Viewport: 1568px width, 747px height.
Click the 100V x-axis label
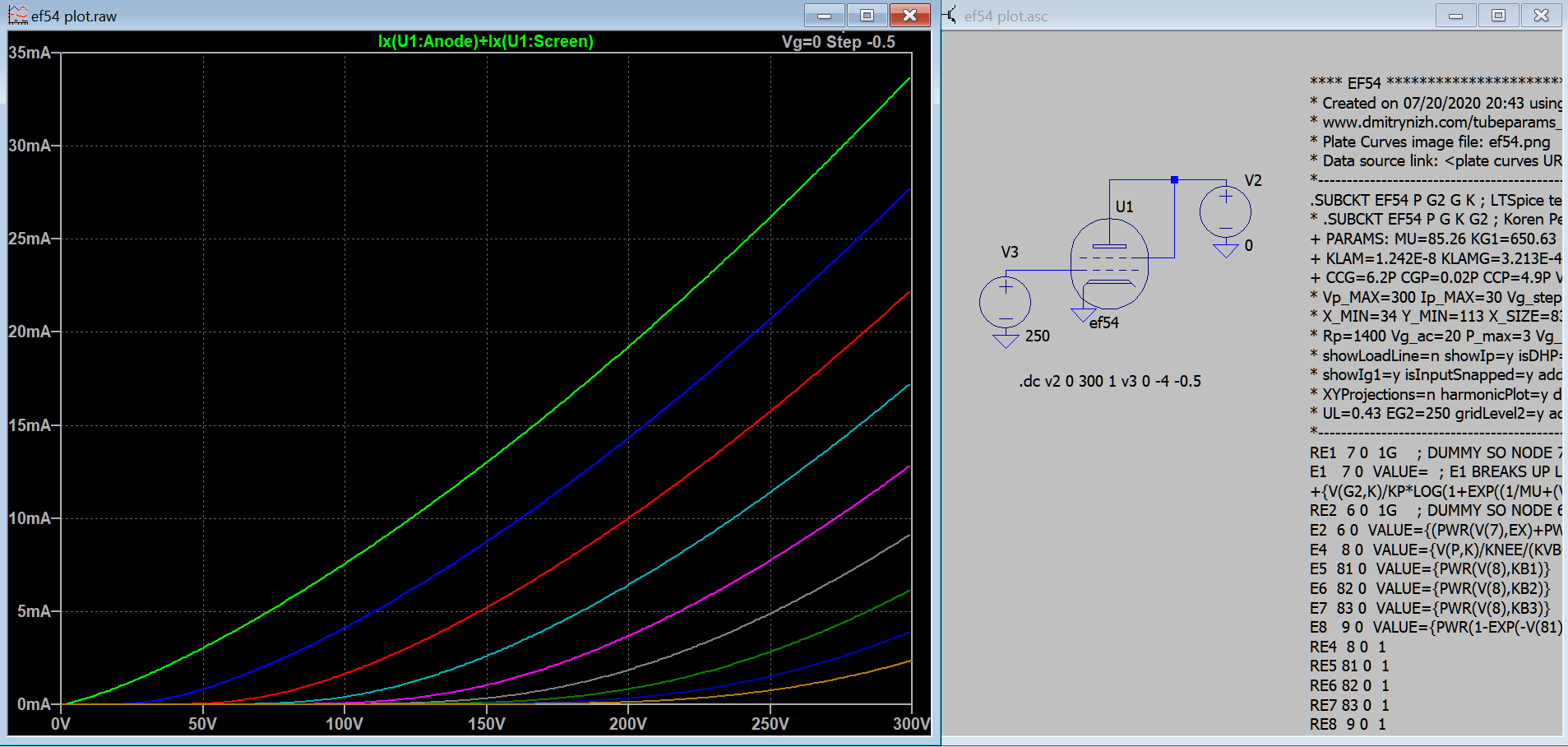click(345, 724)
